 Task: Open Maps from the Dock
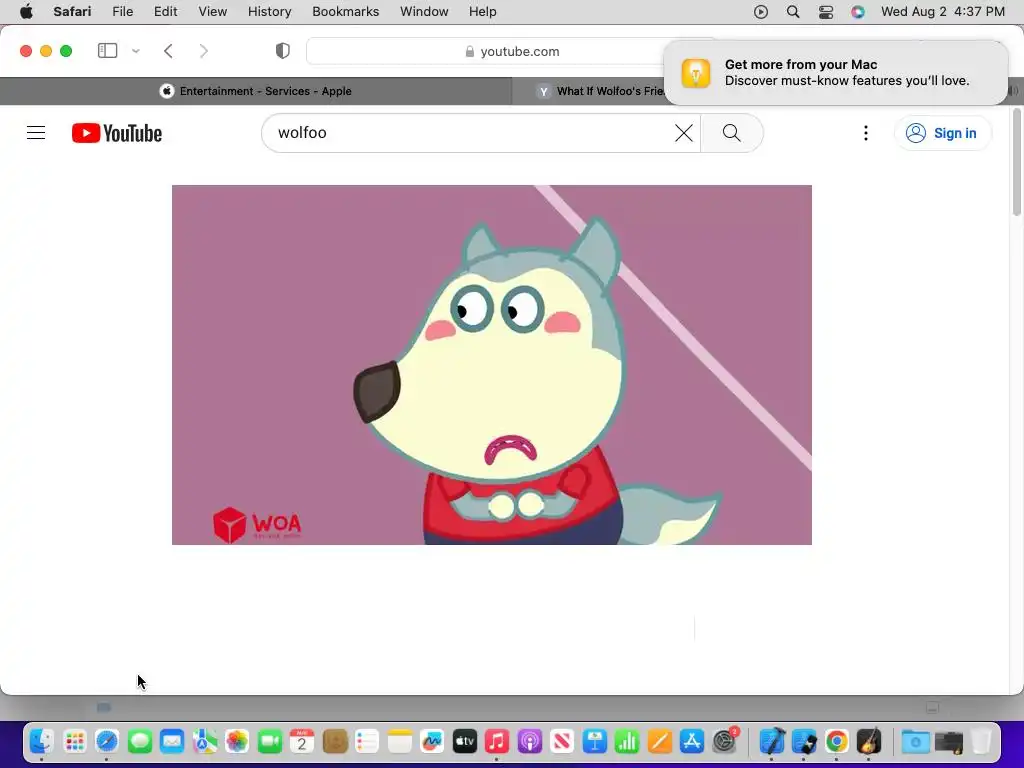204,742
